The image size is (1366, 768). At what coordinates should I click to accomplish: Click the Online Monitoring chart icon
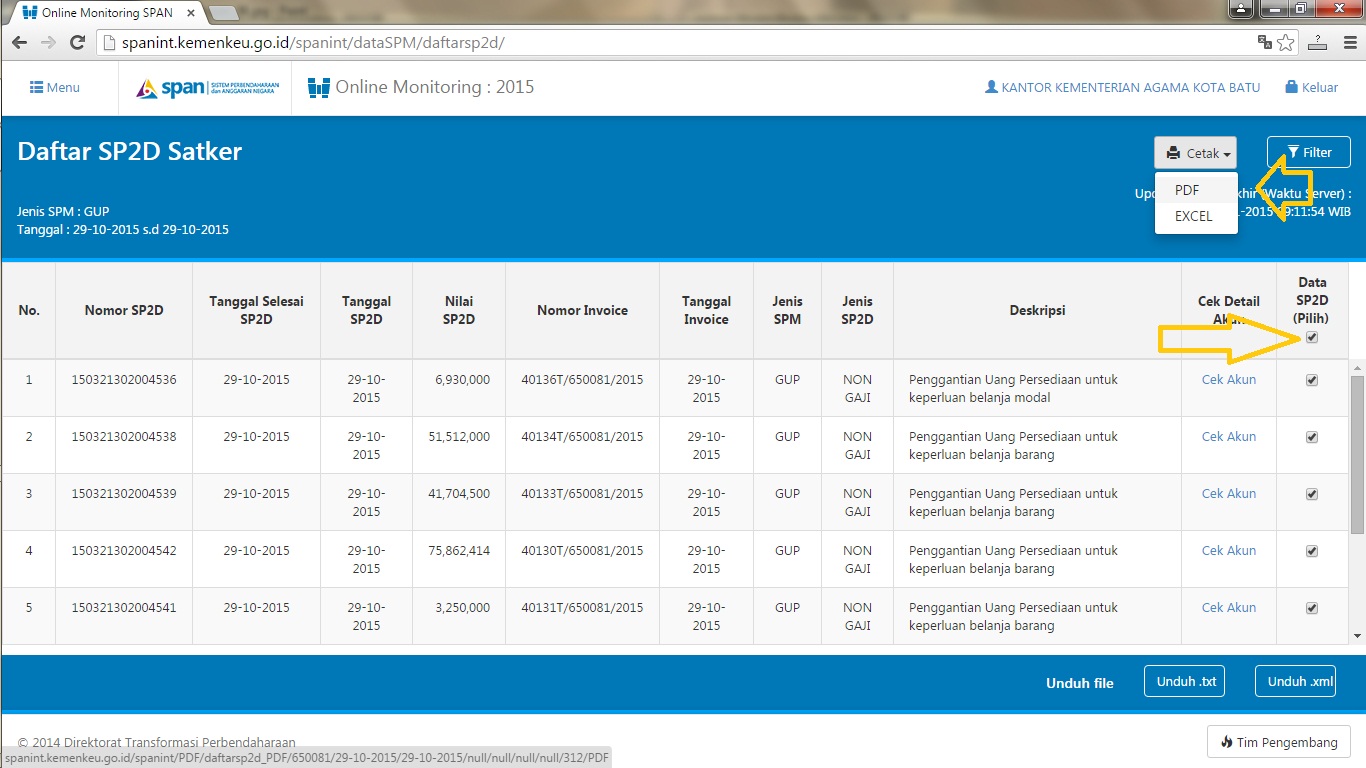(x=317, y=87)
